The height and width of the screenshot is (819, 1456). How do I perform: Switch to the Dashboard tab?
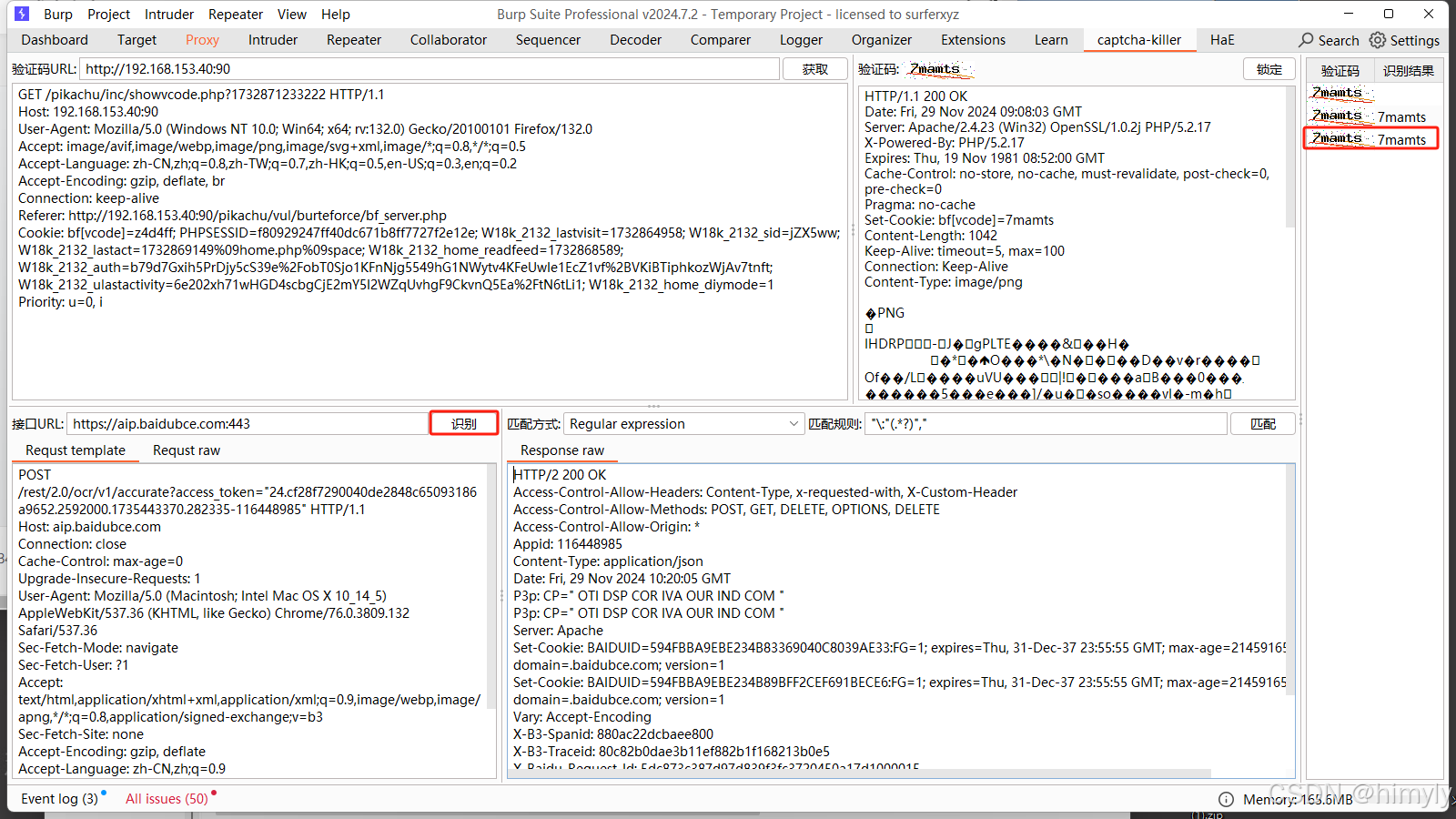pyautogui.click(x=55, y=40)
